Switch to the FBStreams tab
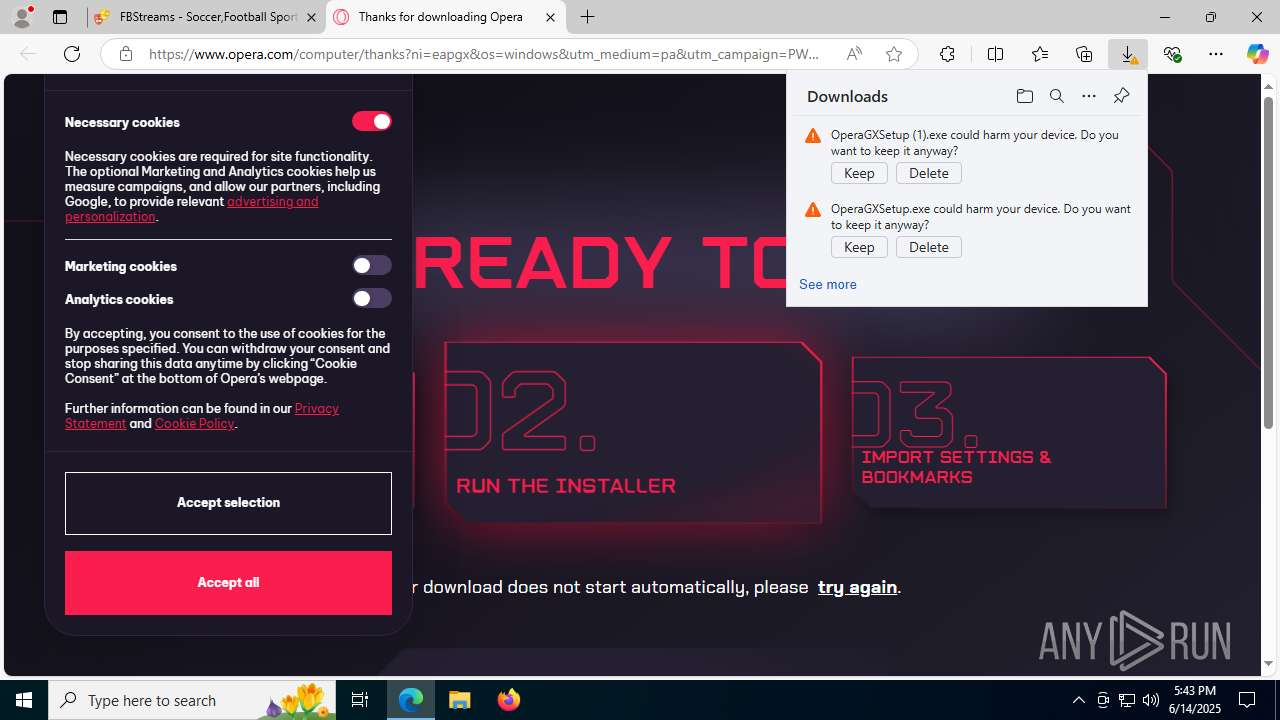Screen dimensions: 1280x720 click(206, 17)
